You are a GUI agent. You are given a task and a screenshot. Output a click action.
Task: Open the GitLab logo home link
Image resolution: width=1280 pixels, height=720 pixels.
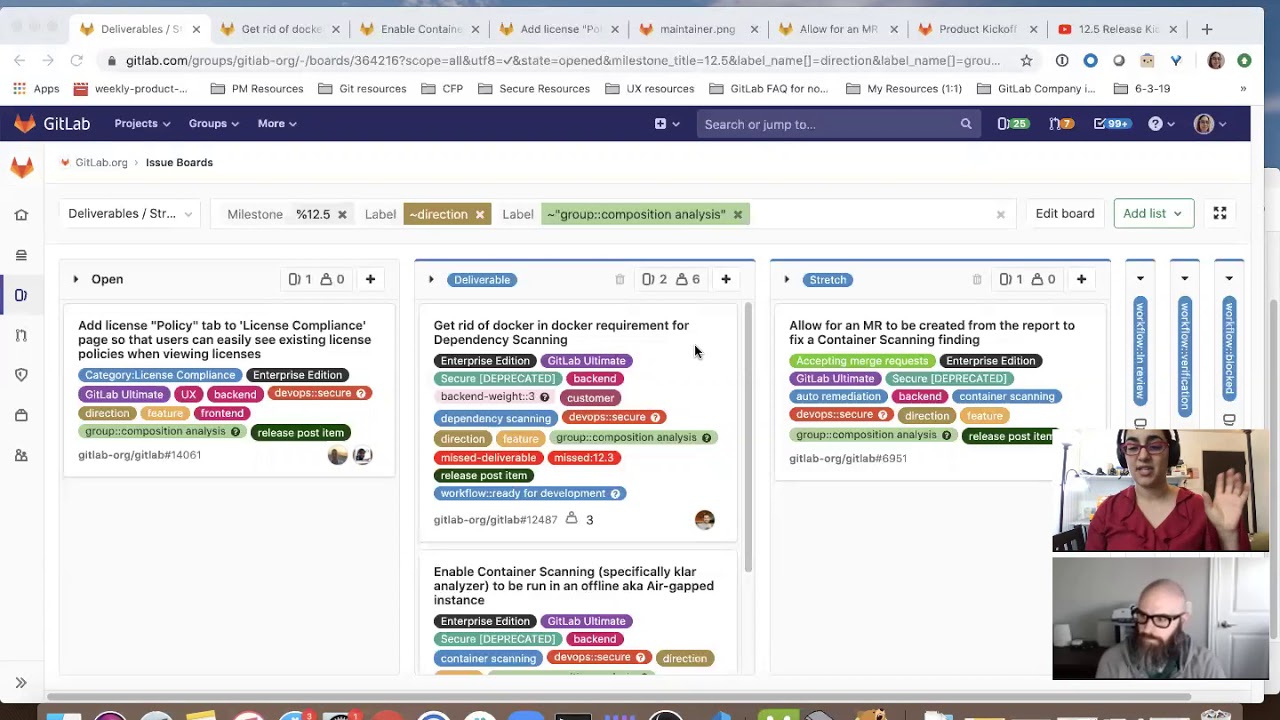(x=51, y=124)
